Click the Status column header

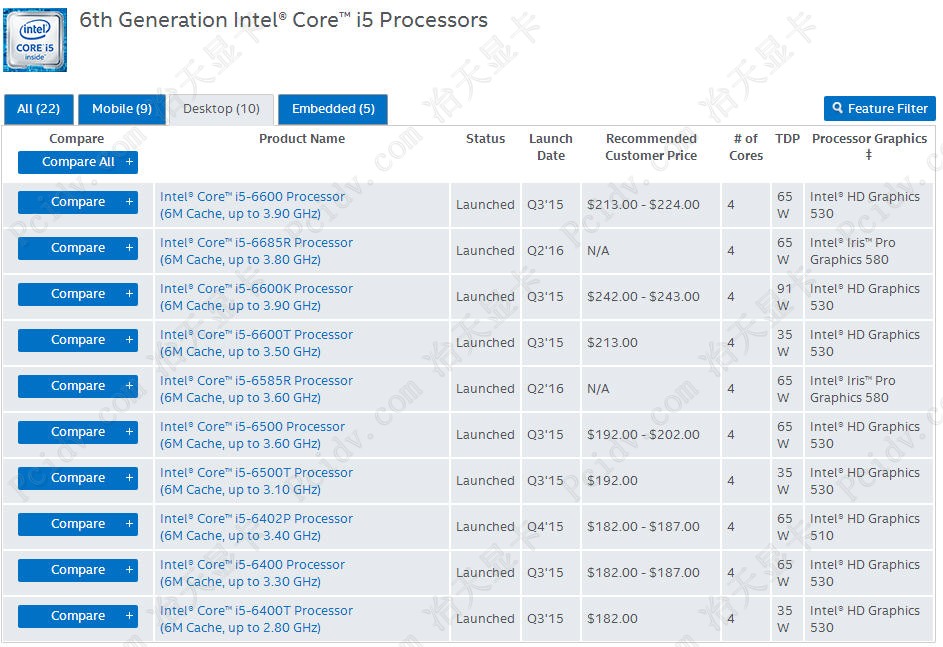pyautogui.click(x=485, y=139)
